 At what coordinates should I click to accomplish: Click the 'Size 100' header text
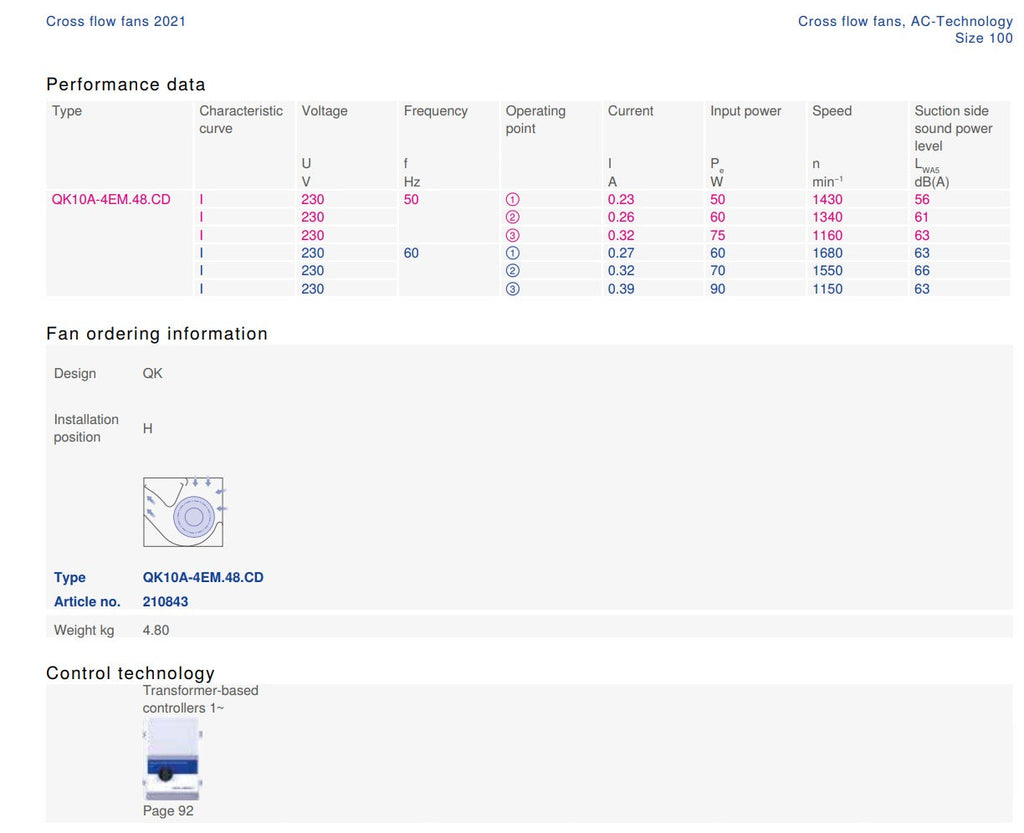click(984, 38)
